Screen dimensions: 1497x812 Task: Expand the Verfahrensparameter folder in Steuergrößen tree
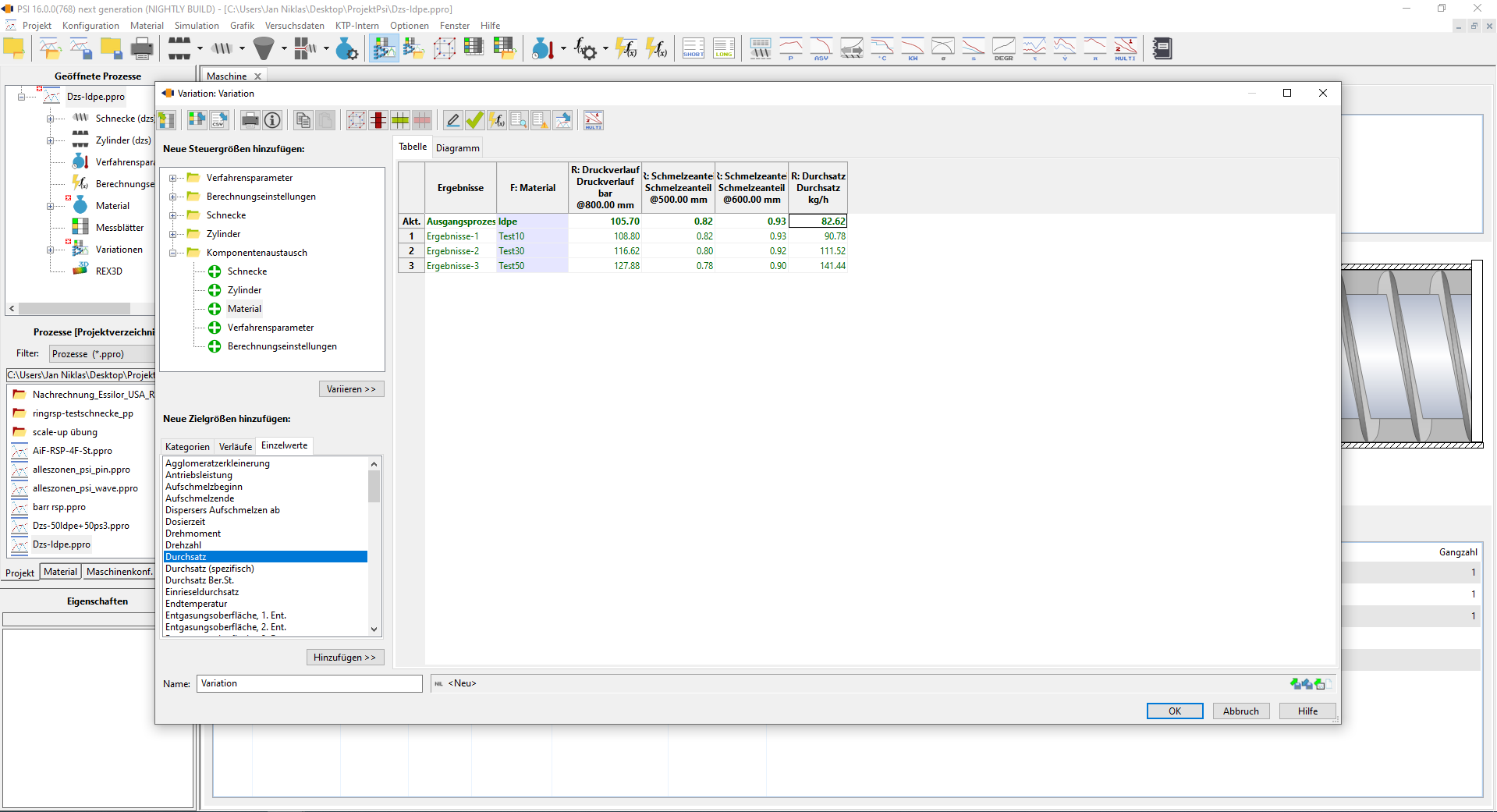pyautogui.click(x=173, y=178)
